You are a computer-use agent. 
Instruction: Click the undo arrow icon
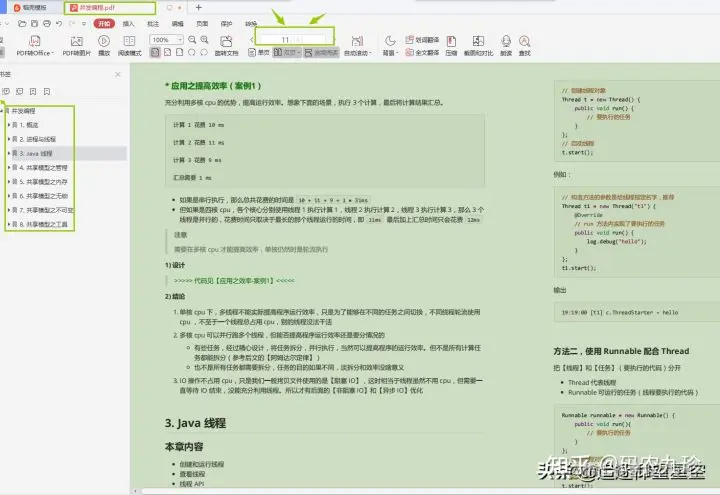tap(59, 23)
